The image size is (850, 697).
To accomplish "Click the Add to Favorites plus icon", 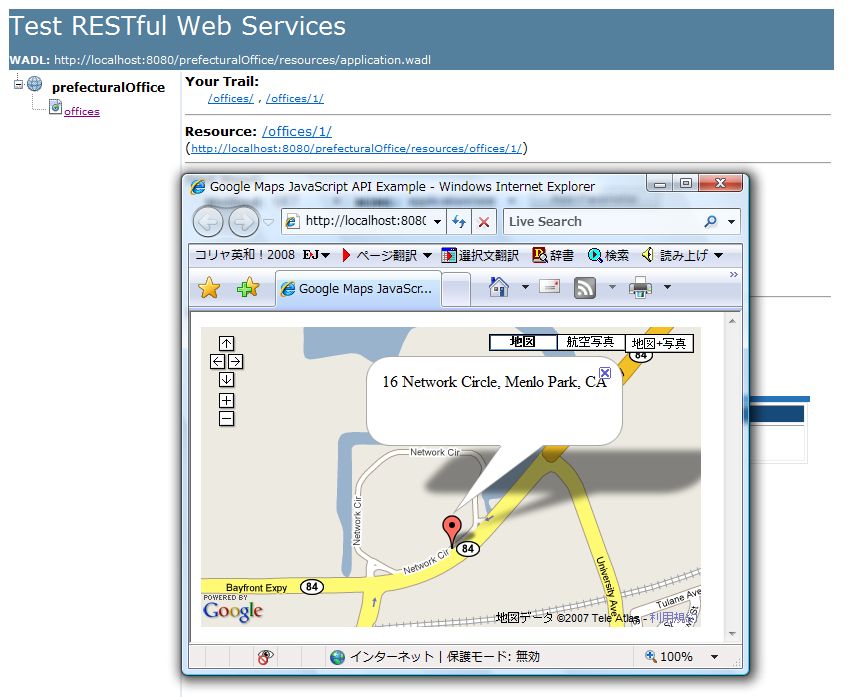I will tap(247, 288).
